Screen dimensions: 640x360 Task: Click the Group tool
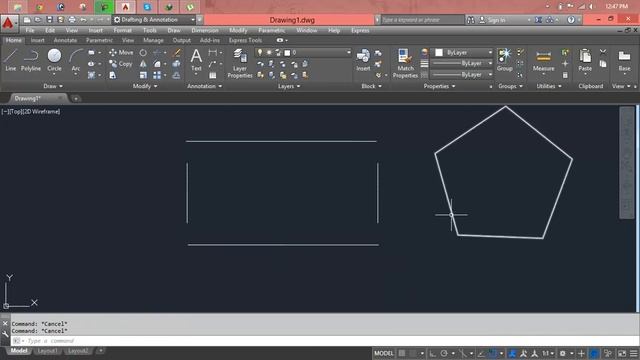coord(504,60)
